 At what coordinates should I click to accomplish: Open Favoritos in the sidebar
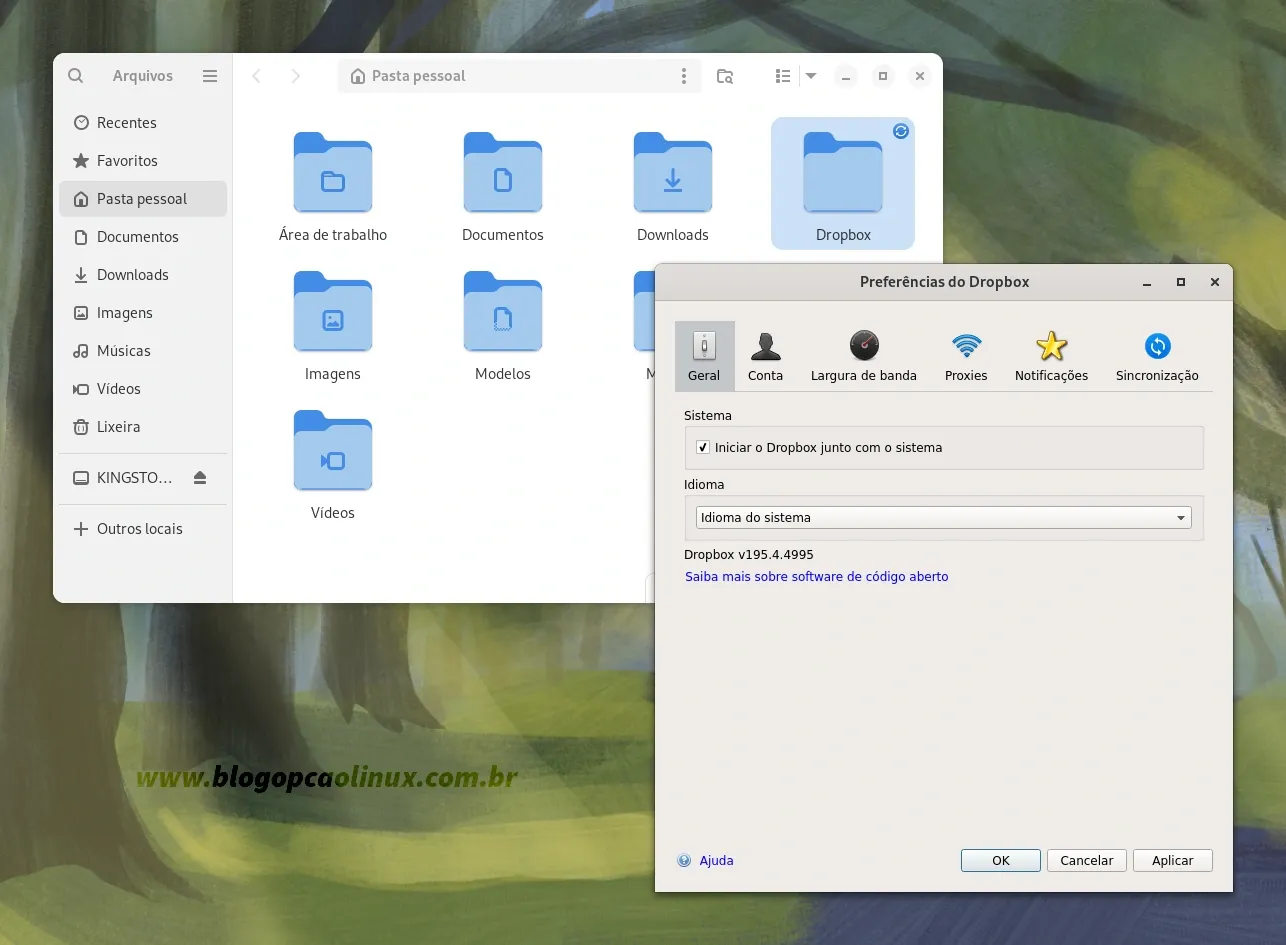click(x=143, y=161)
